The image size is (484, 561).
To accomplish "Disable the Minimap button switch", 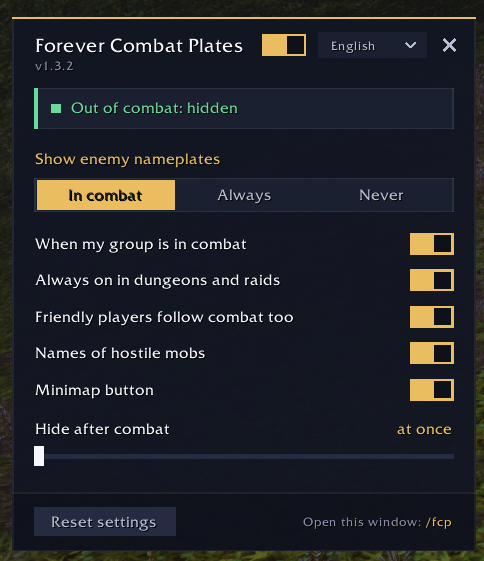I will pyautogui.click(x=432, y=390).
